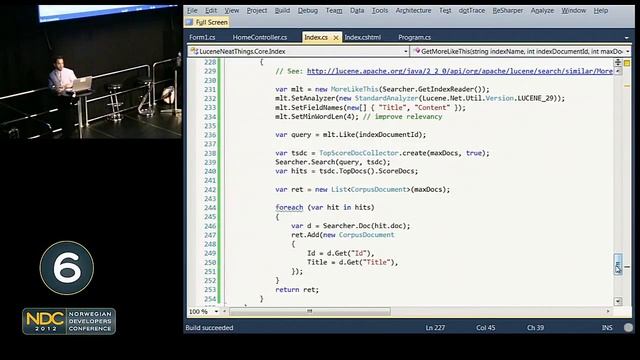Click the foreach keyword on line 244
The width and height of the screenshot is (640, 360).
[289, 207]
